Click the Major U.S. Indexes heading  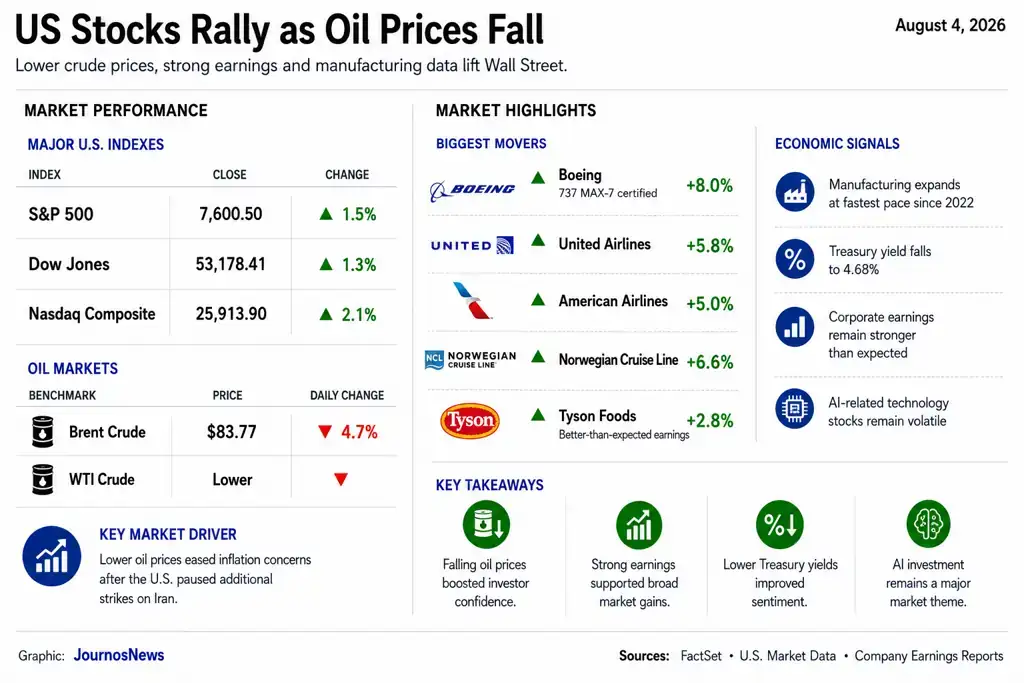(x=95, y=144)
